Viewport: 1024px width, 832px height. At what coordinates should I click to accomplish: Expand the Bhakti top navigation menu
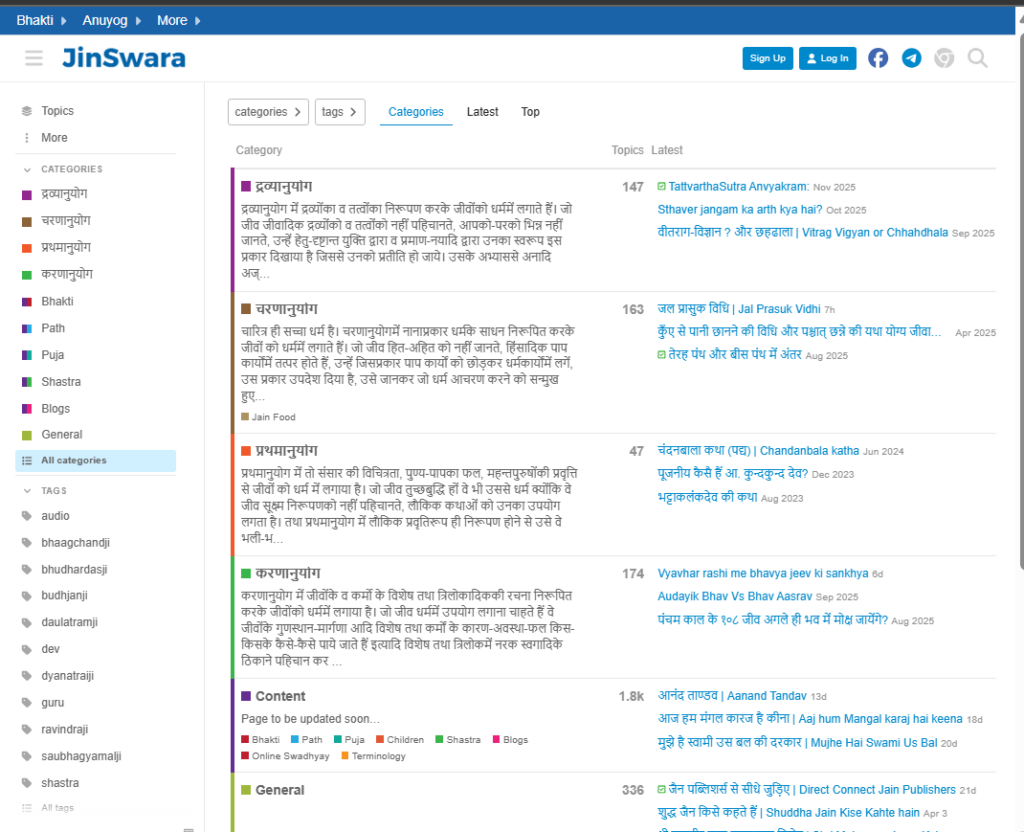pyautogui.click(x=42, y=20)
